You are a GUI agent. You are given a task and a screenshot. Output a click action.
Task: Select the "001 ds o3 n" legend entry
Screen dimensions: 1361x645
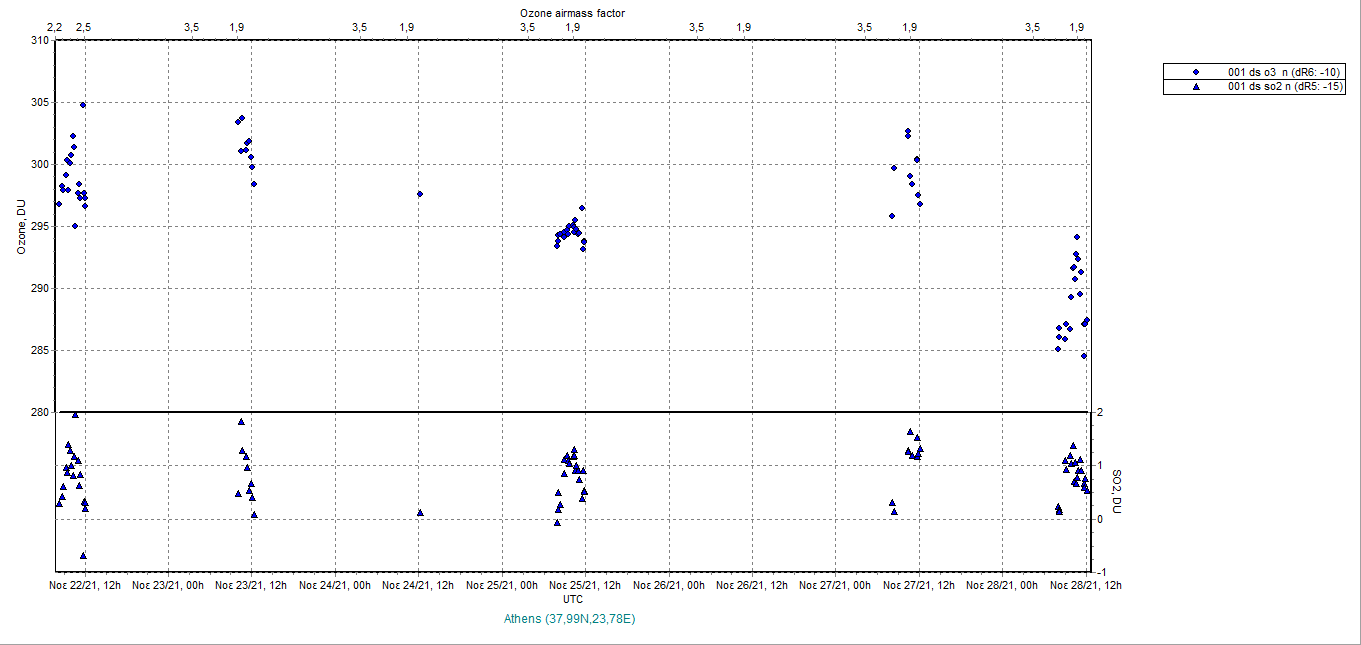coord(1283,72)
